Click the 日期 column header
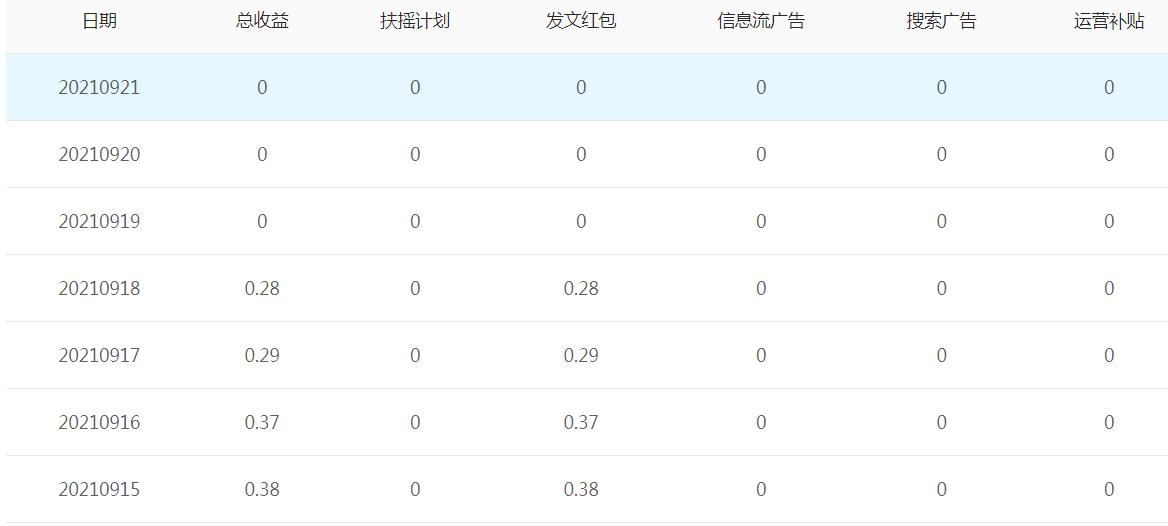The width and height of the screenshot is (1168, 526). click(99, 21)
